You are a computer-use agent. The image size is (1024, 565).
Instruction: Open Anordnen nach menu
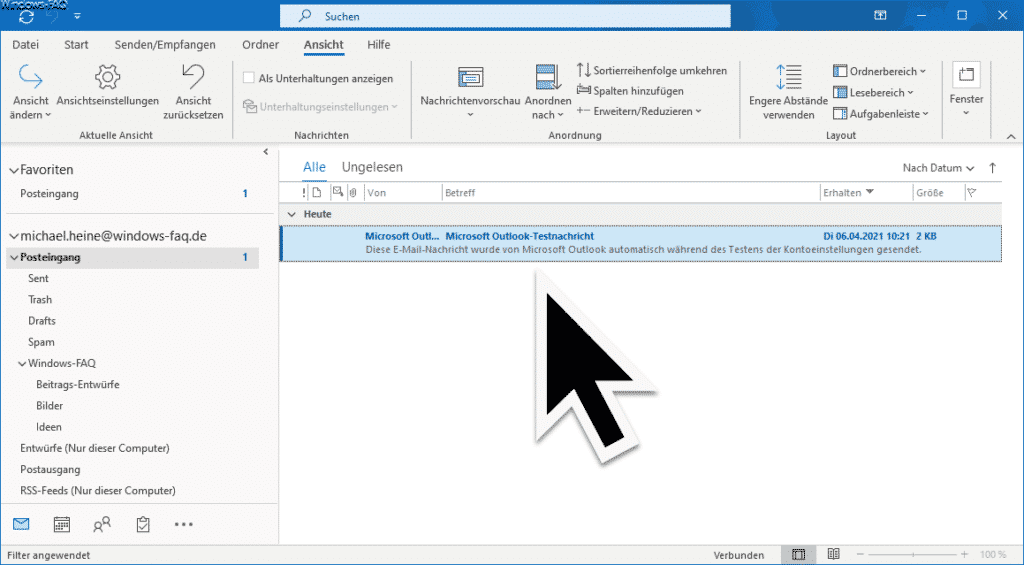tap(548, 93)
